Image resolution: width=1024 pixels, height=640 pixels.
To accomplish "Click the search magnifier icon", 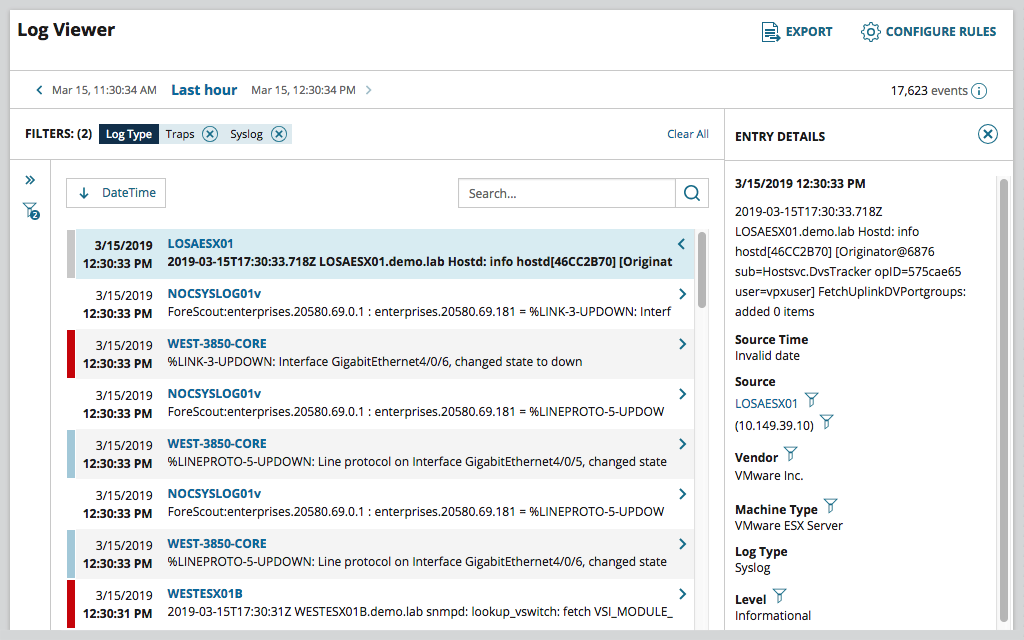I will (692, 193).
